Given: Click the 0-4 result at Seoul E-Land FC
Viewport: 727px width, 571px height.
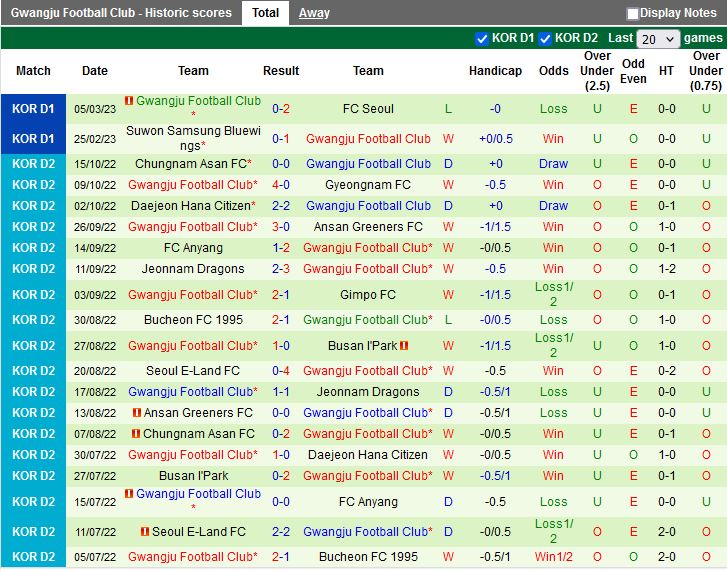Looking at the screenshot, I should 281,371.
